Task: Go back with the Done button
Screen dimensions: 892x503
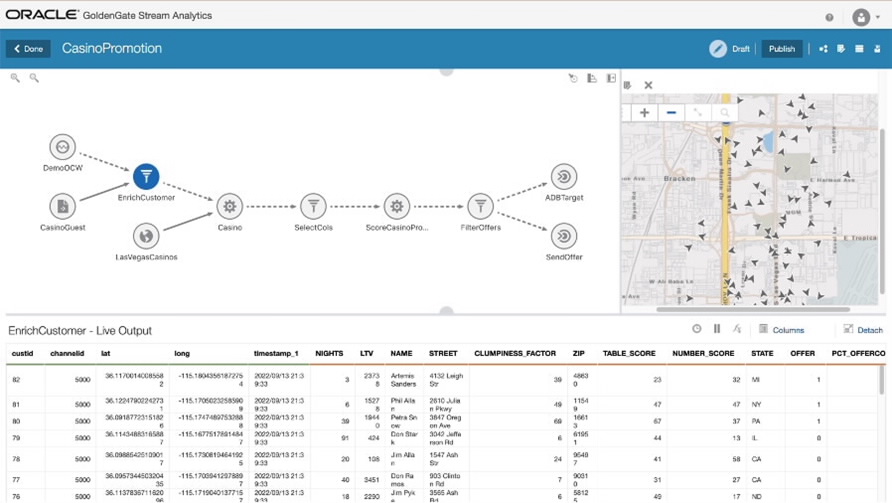Action: (x=28, y=49)
